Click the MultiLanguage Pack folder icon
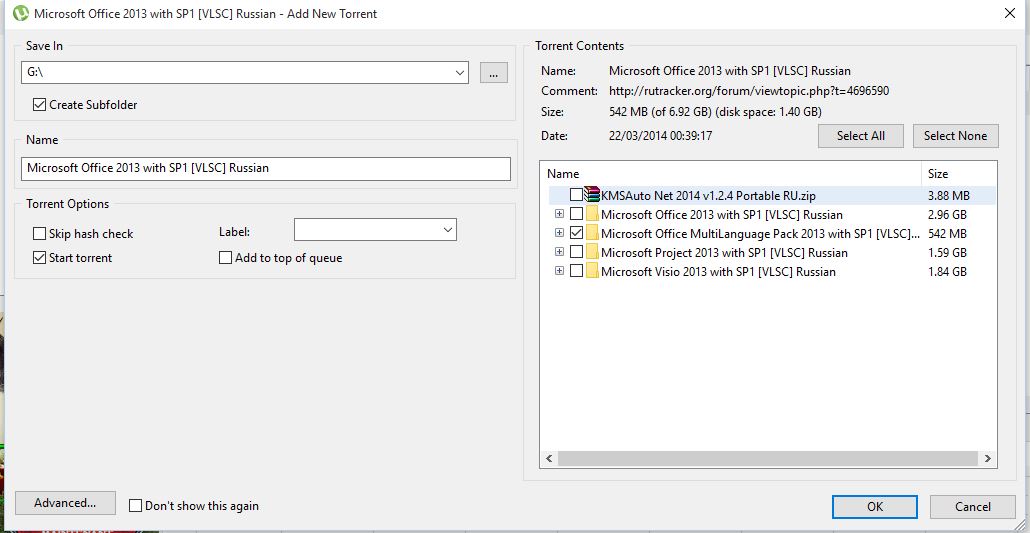 tap(592, 234)
